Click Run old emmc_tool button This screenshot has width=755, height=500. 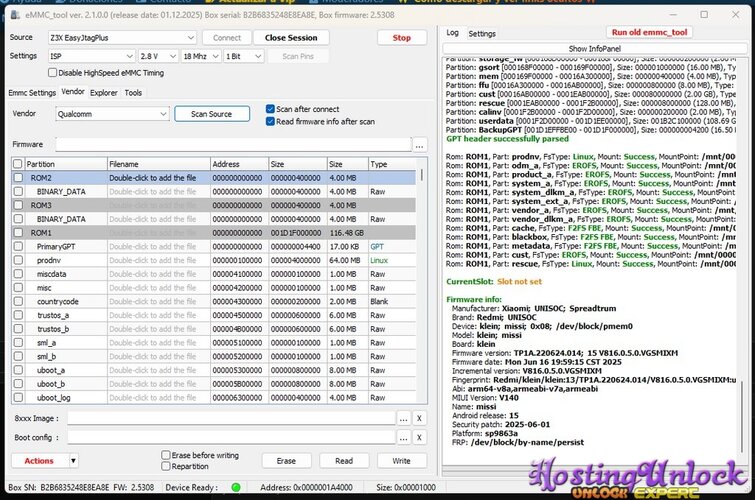coord(649,32)
